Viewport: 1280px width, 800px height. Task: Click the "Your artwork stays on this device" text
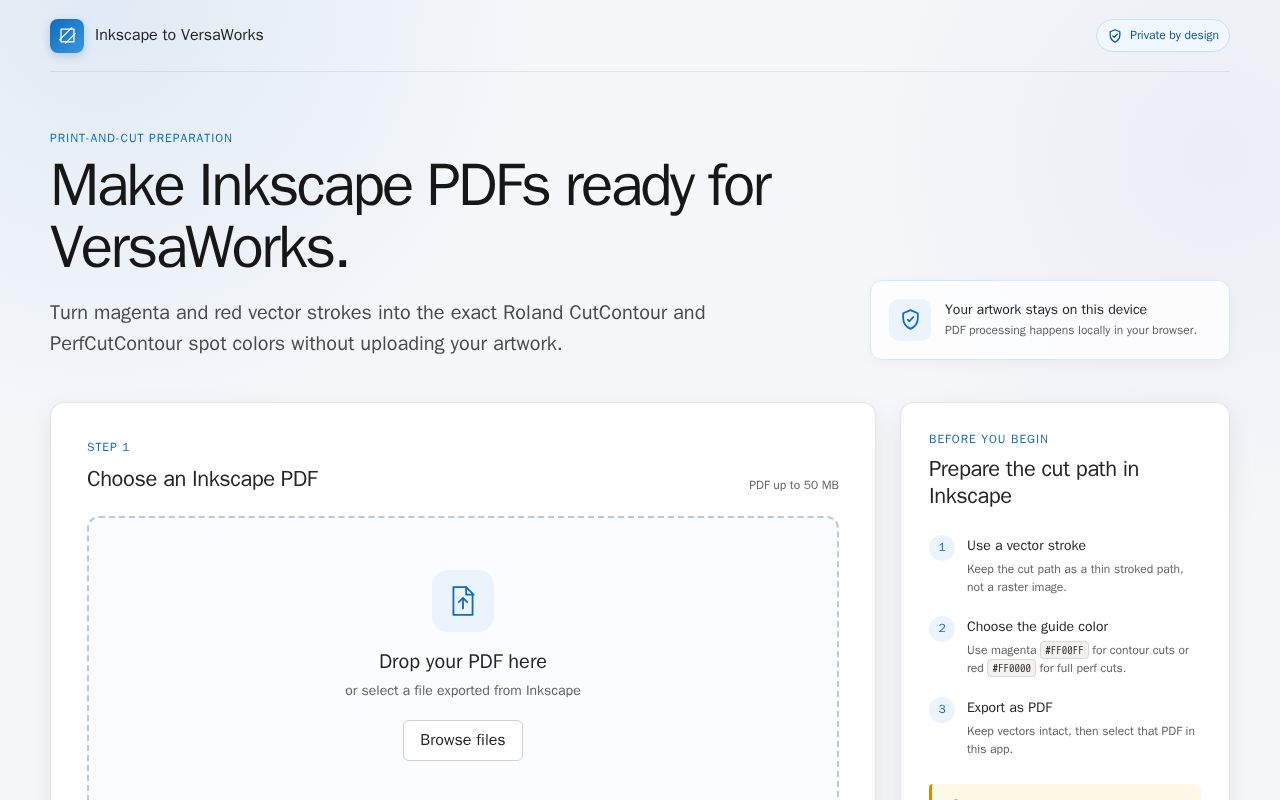(1046, 310)
